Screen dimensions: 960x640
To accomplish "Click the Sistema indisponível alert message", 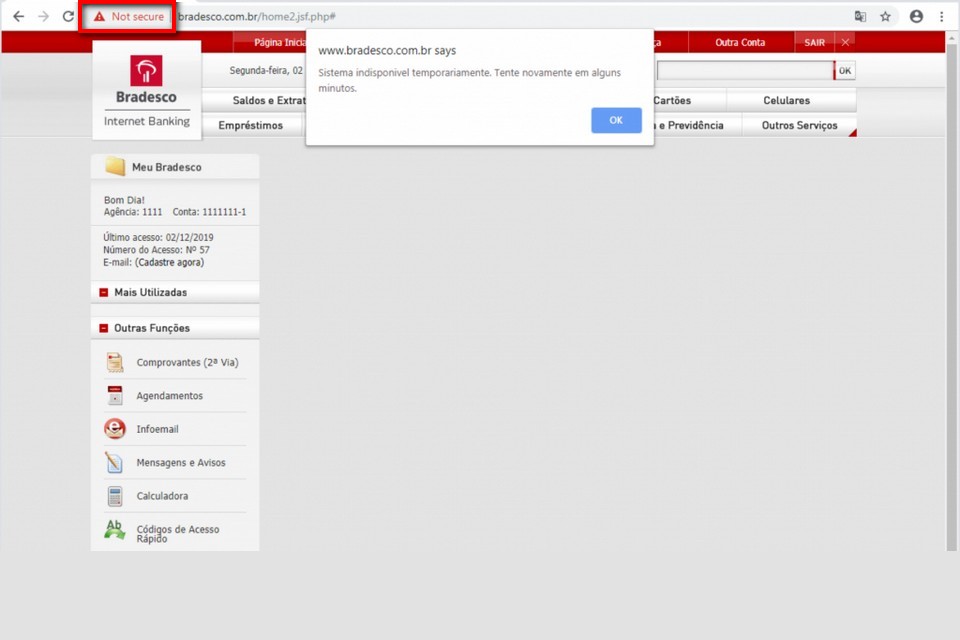I will click(470, 80).
